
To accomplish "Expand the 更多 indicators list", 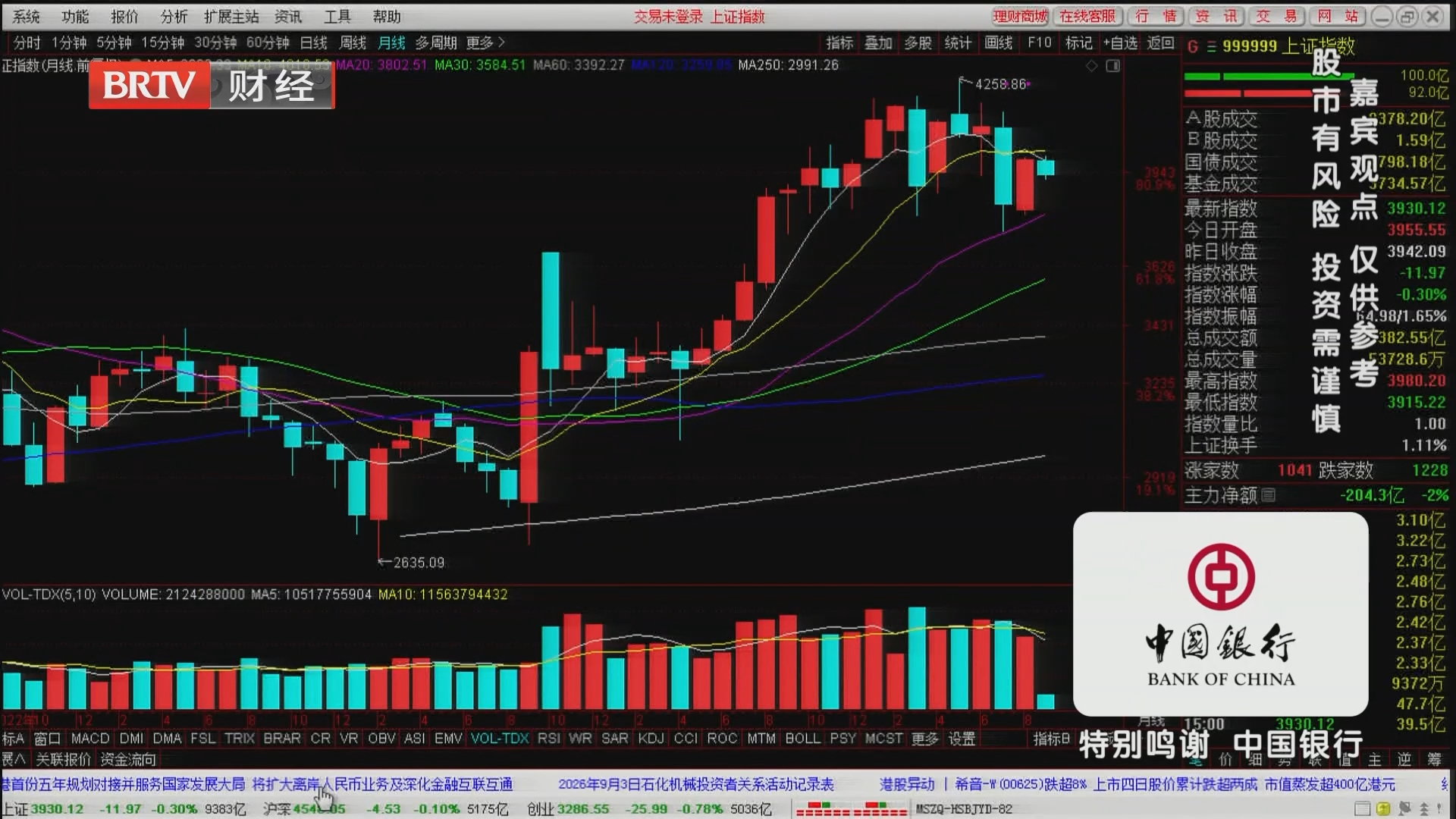I will [924, 739].
